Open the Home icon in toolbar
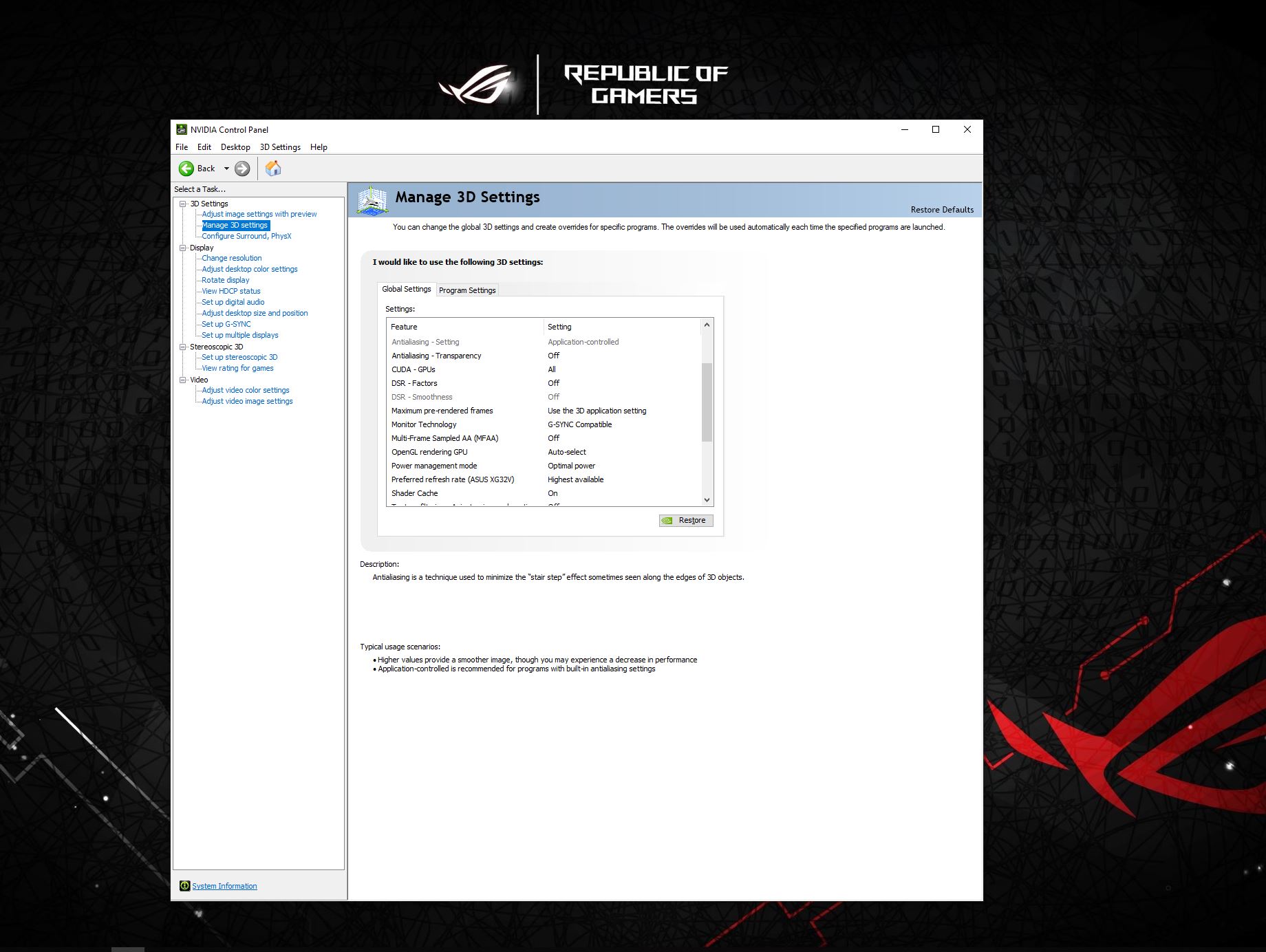1266x952 pixels. coord(273,169)
